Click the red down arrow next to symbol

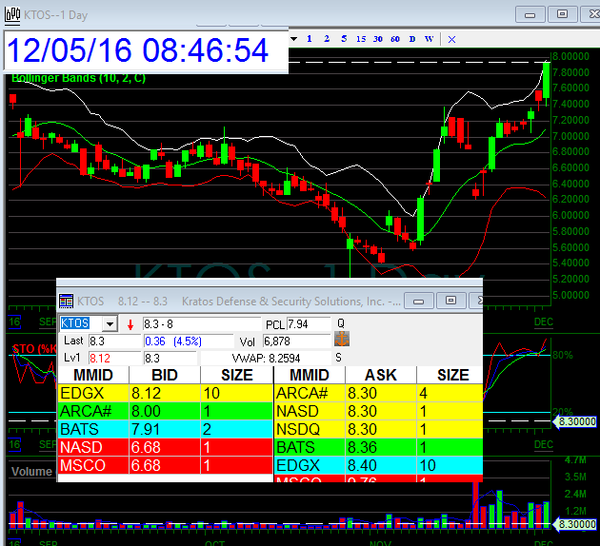click(130, 325)
